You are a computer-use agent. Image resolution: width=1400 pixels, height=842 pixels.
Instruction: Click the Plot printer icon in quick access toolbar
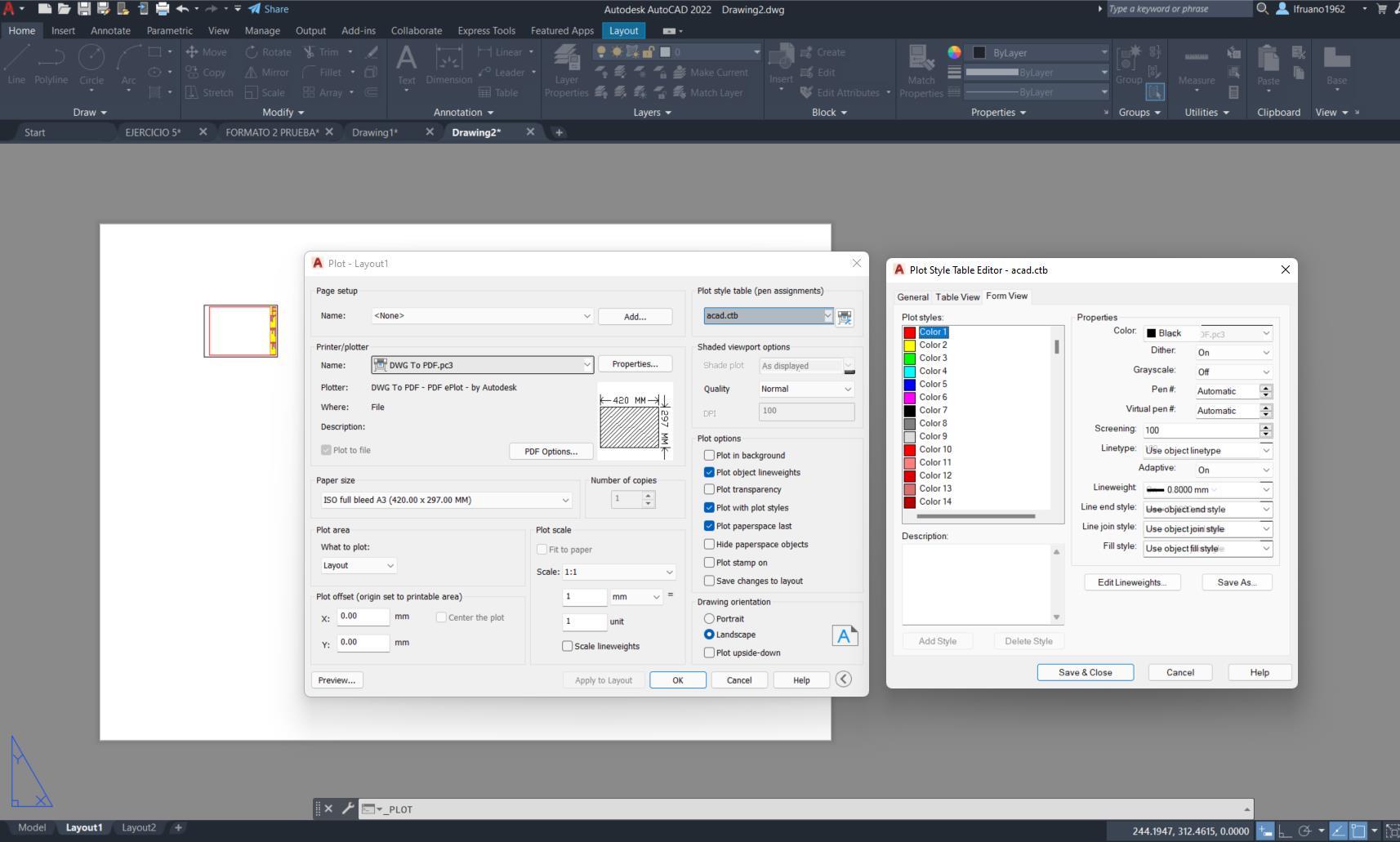(x=162, y=9)
